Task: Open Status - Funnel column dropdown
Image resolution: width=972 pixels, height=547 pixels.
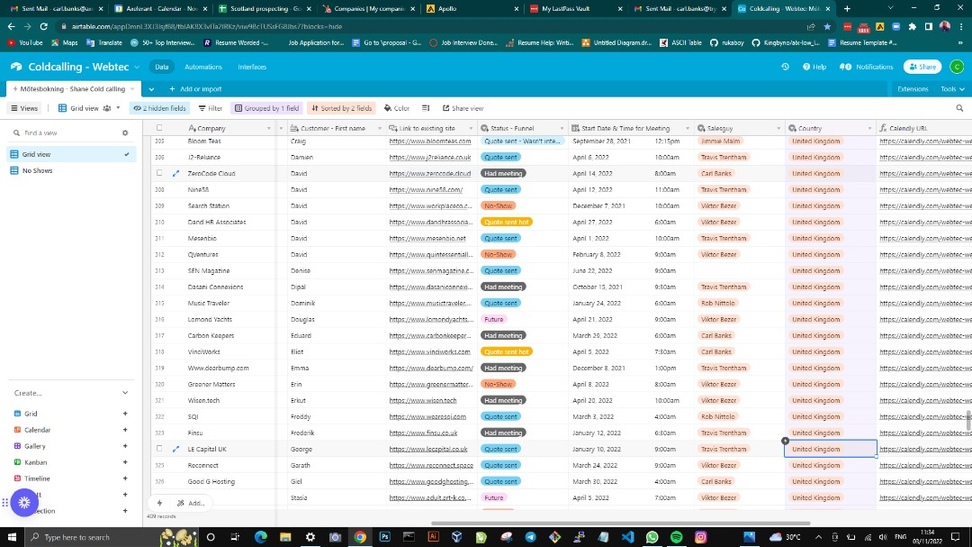Action: point(562,128)
